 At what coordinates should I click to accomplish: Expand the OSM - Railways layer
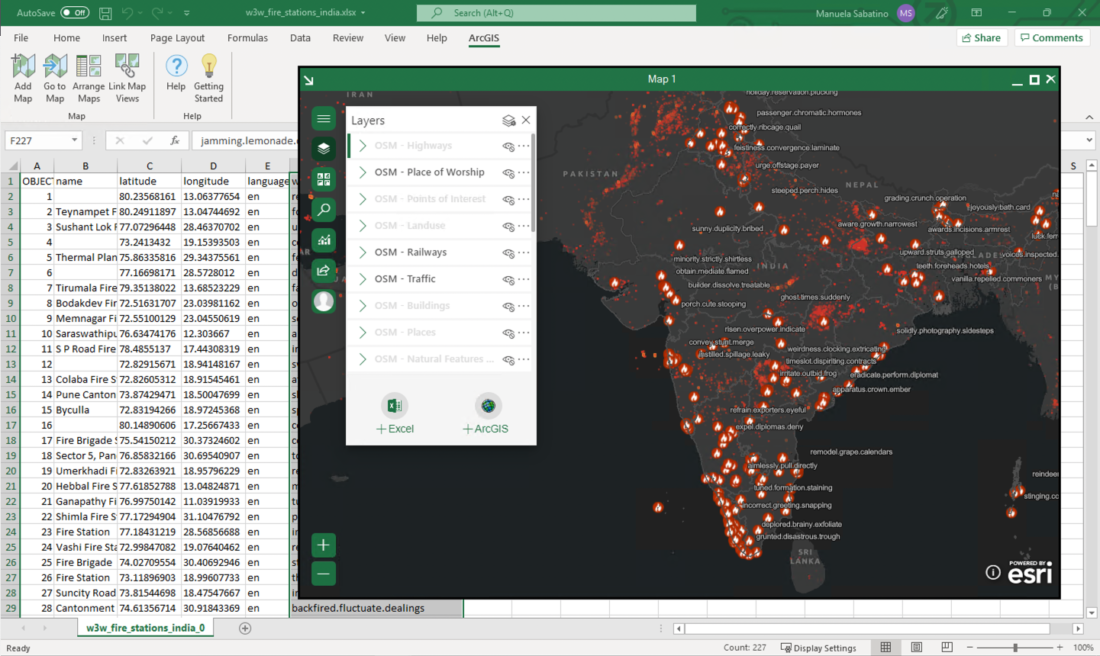[363, 252]
